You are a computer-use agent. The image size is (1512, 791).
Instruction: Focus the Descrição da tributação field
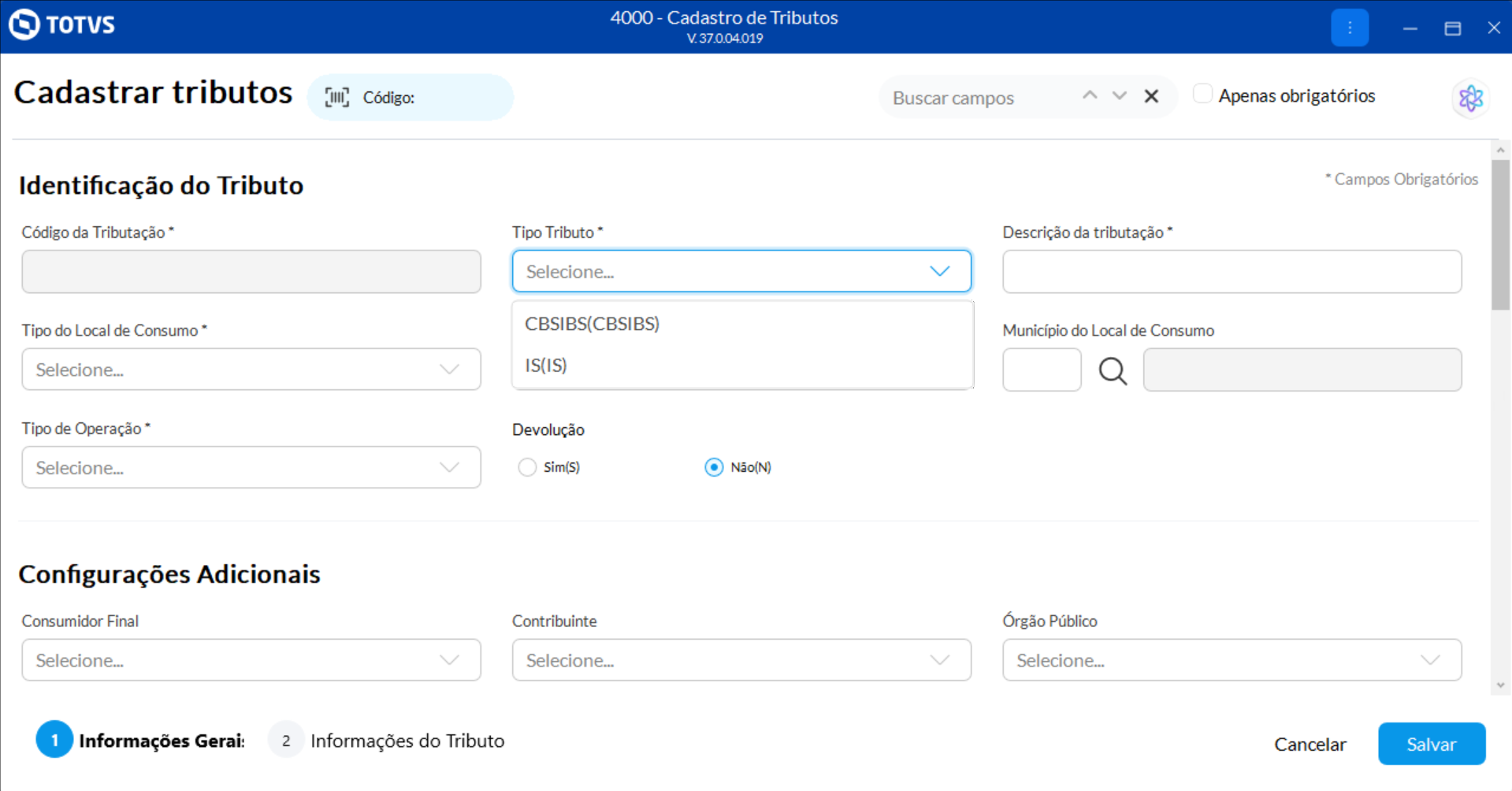1232,272
